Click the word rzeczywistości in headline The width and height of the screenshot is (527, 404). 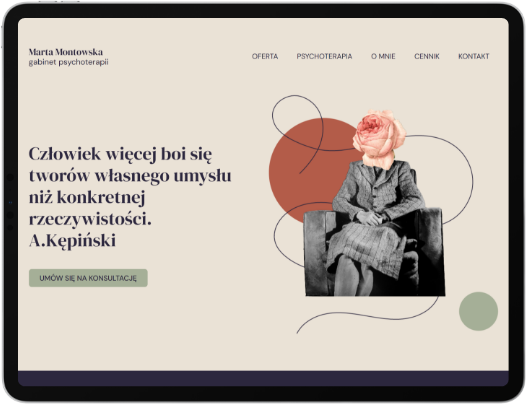pyautogui.click(x=90, y=219)
